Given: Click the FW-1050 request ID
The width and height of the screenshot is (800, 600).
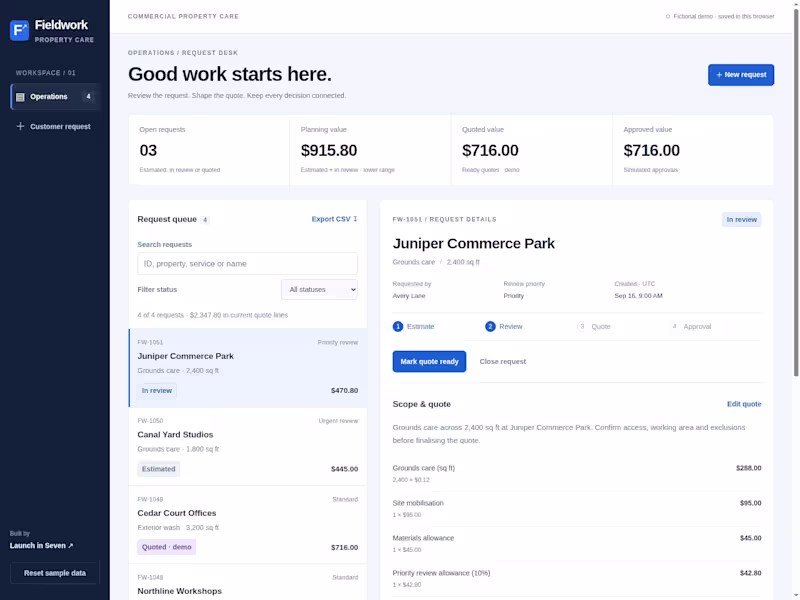Looking at the screenshot, I should [150, 421].
